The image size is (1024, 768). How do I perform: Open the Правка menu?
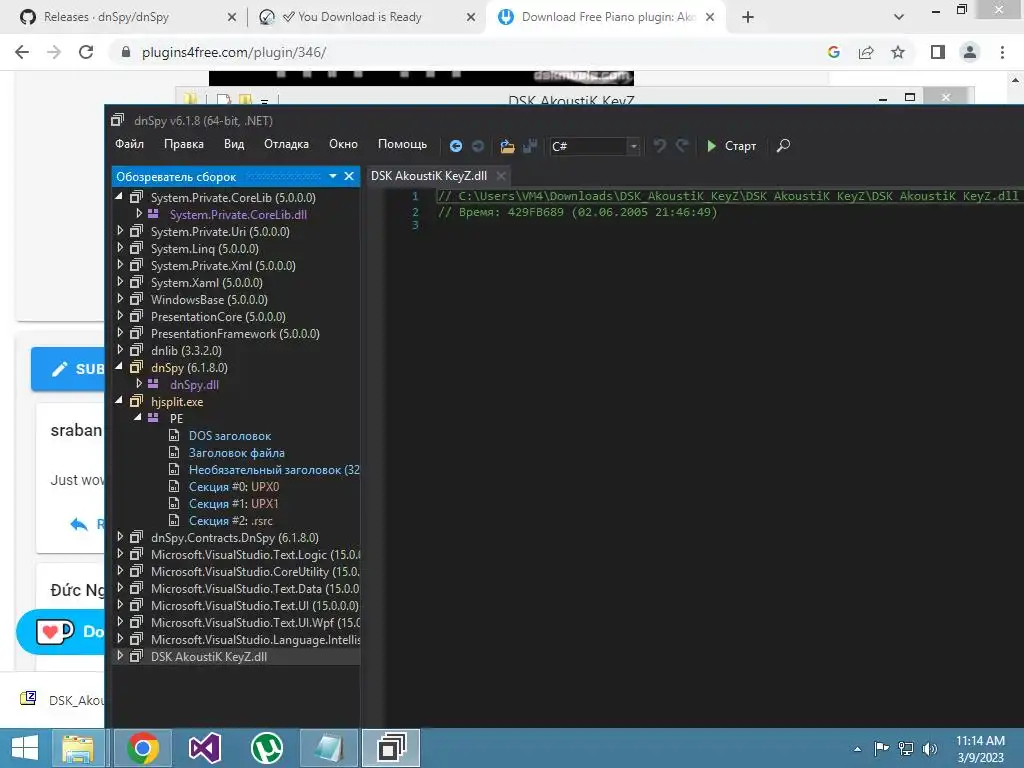pos(184,144)
